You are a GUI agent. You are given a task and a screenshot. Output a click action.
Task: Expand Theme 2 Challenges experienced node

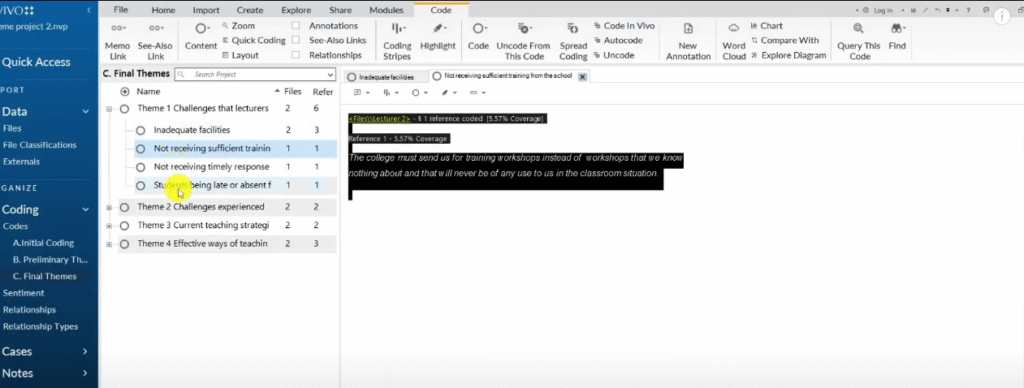109,207
